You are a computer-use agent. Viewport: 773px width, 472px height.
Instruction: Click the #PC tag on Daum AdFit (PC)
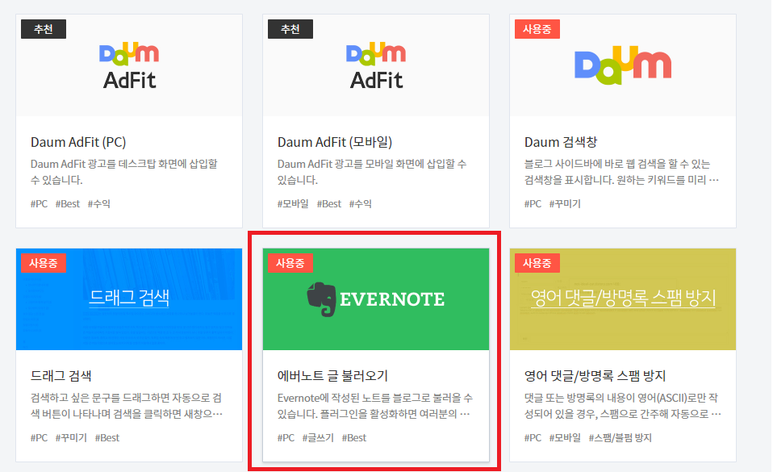39,204
